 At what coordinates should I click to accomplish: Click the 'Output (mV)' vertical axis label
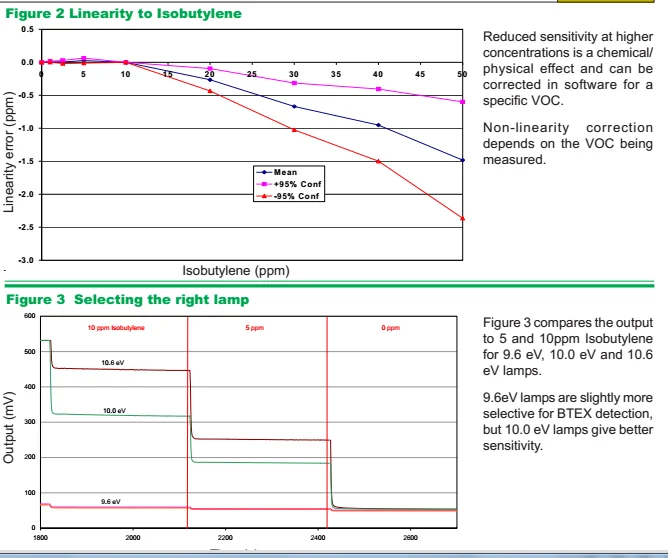coord(9,427)
